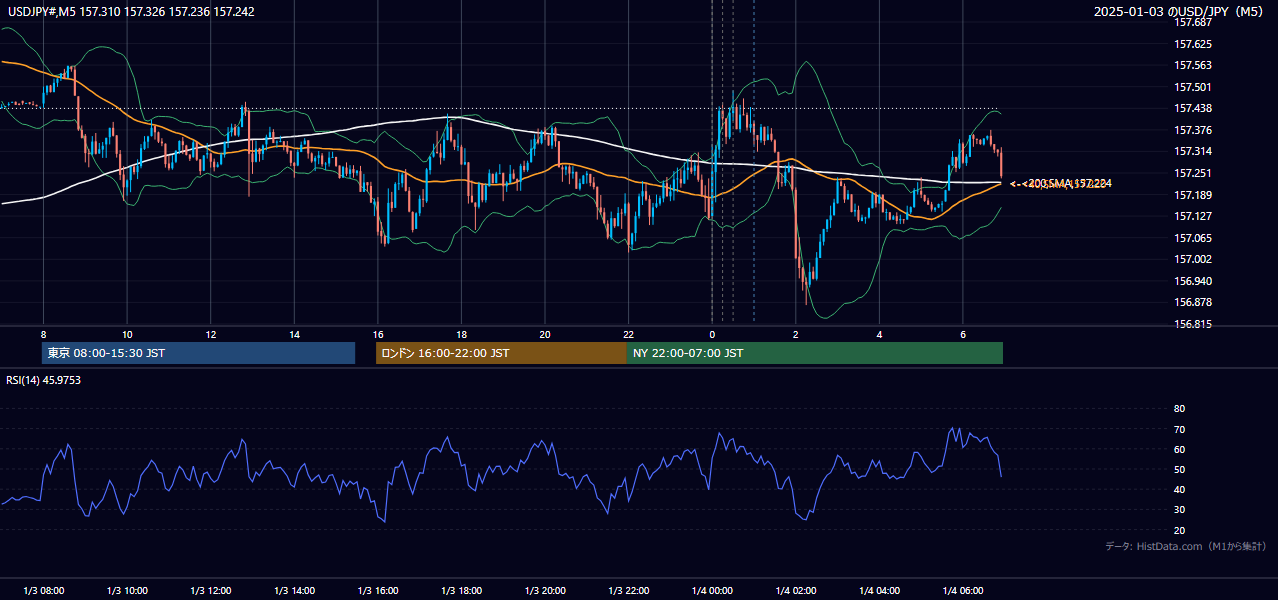Image resolution: width=1278 pixels, height=600 pixels.
Task: Click the bottom time label 1/3 08:00
Action: pyautogui.click(x=43, y=591)
